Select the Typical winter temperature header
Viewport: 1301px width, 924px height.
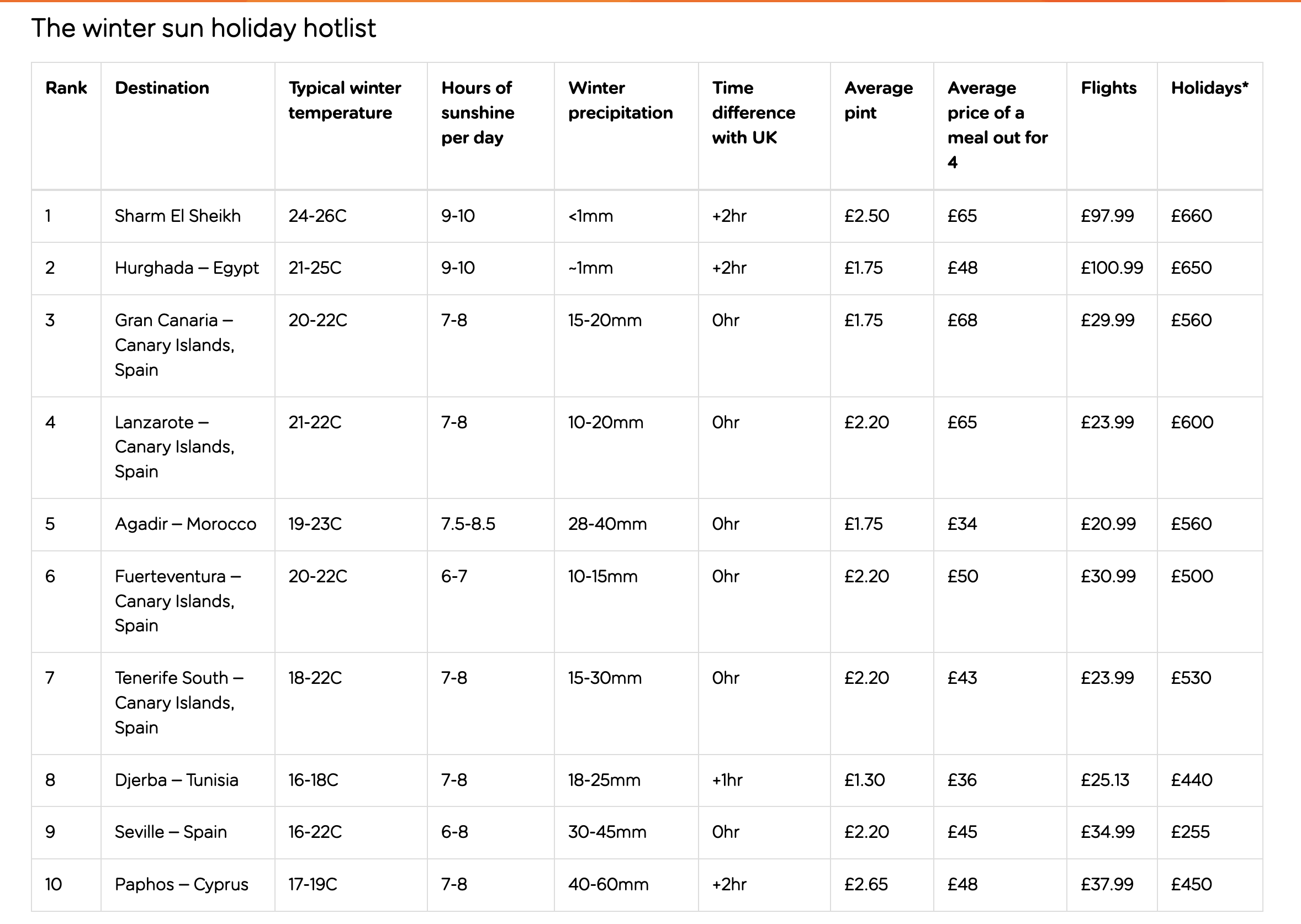click(345, 100)
